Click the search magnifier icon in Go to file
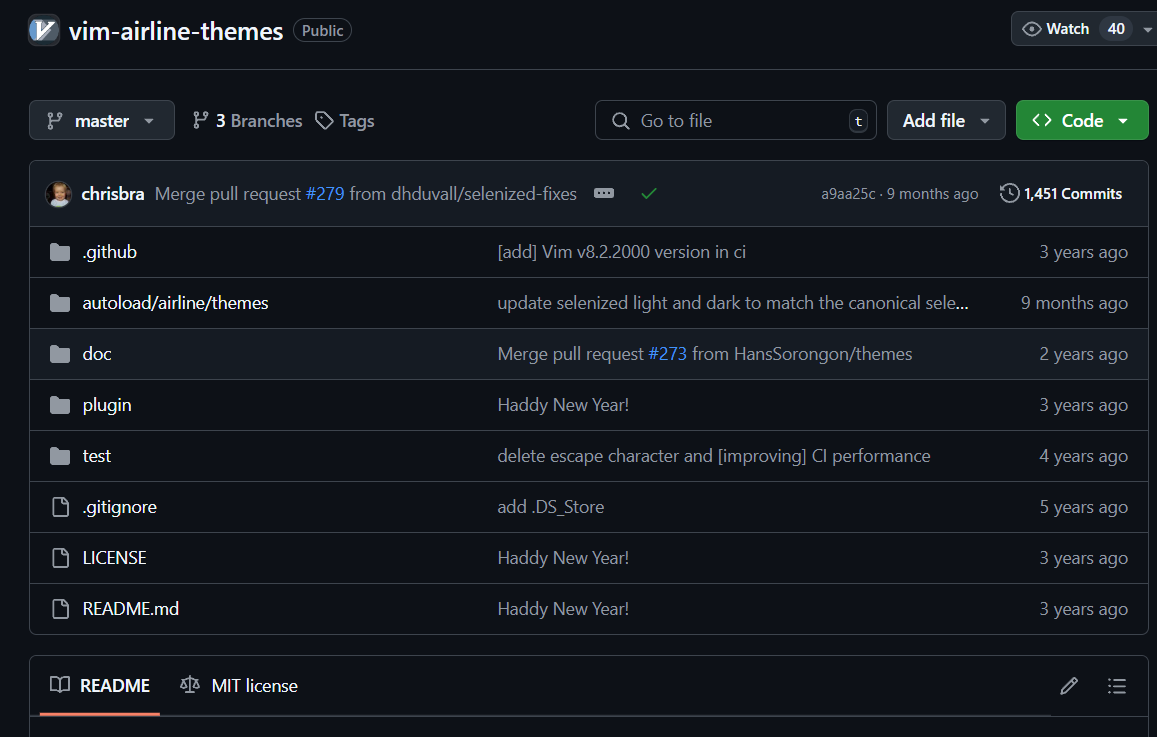Screen dimensions: 1157x737 (x=621, y=121)
